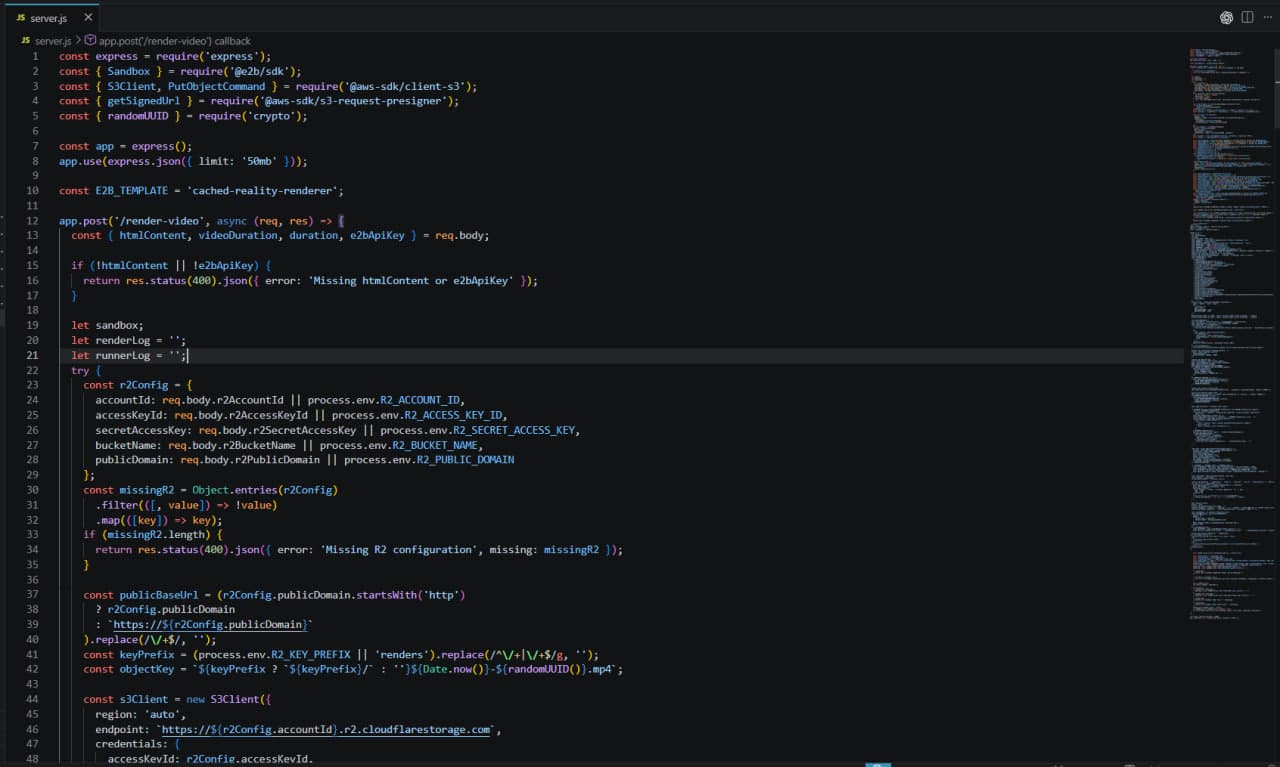Follow the r2.cloudflarestorage.com endpoint link
The image size is (1280, 767).
pyautogui.click(x=328, y=730)
